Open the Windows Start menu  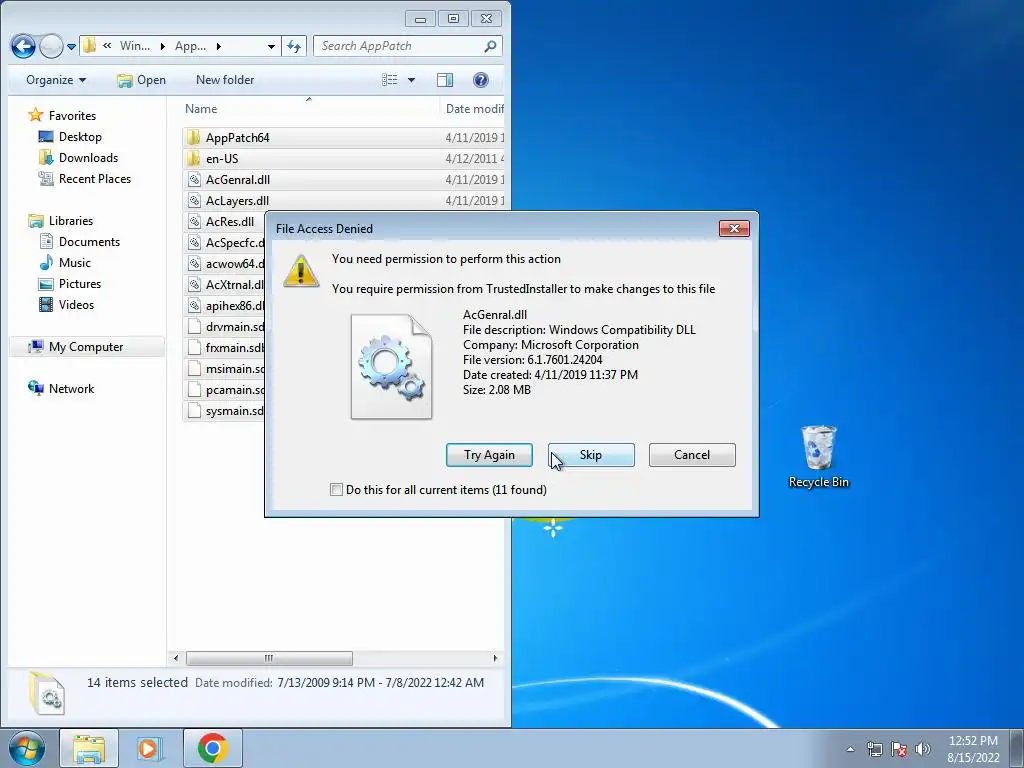(x=27, y=748)
